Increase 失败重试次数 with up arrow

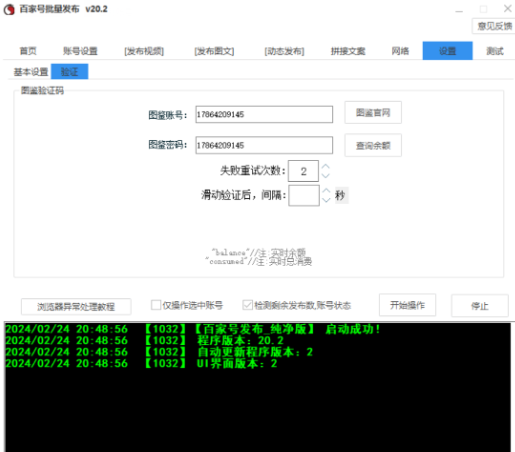pos(326,166)
